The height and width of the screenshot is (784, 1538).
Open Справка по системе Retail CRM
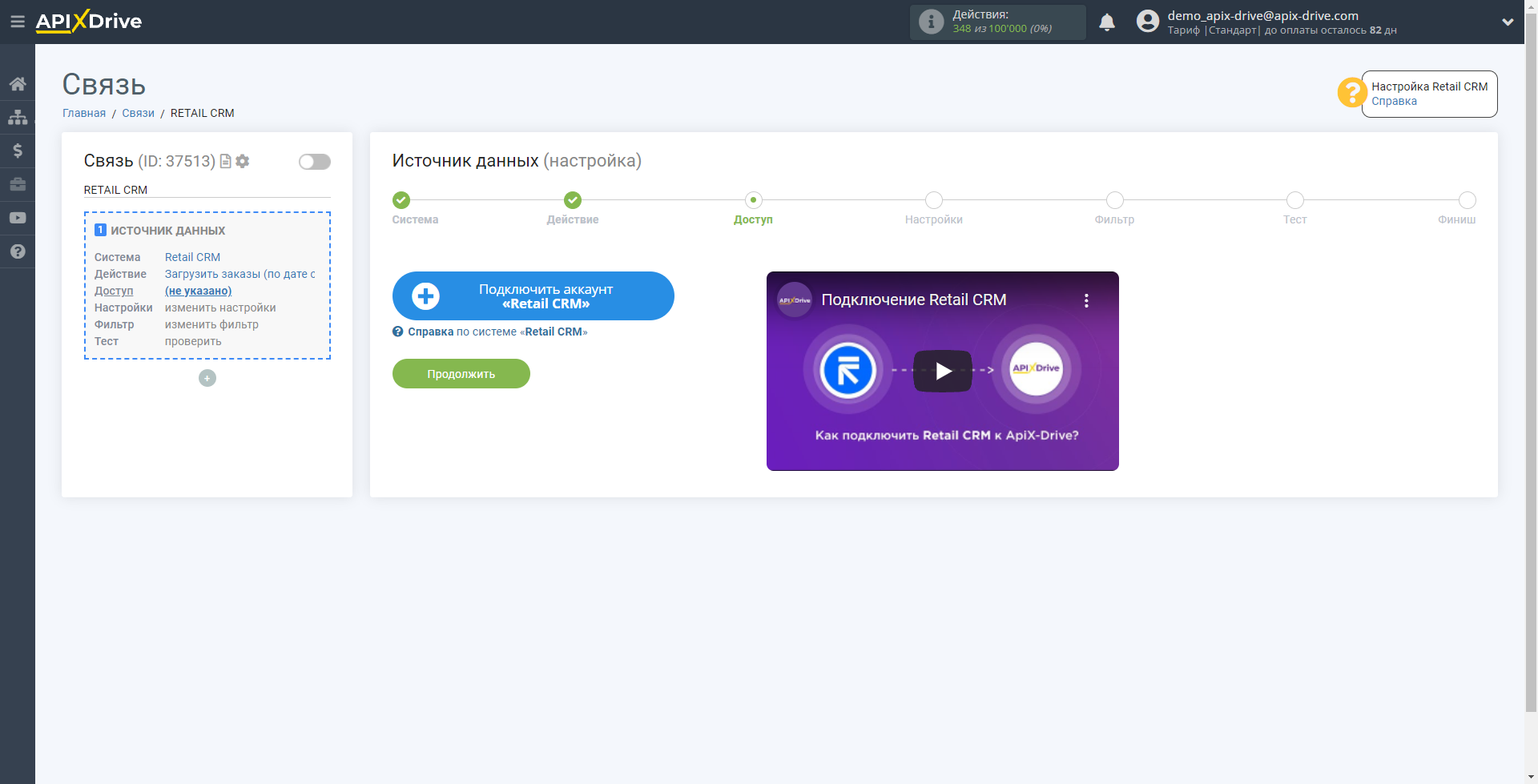point(490,332)
